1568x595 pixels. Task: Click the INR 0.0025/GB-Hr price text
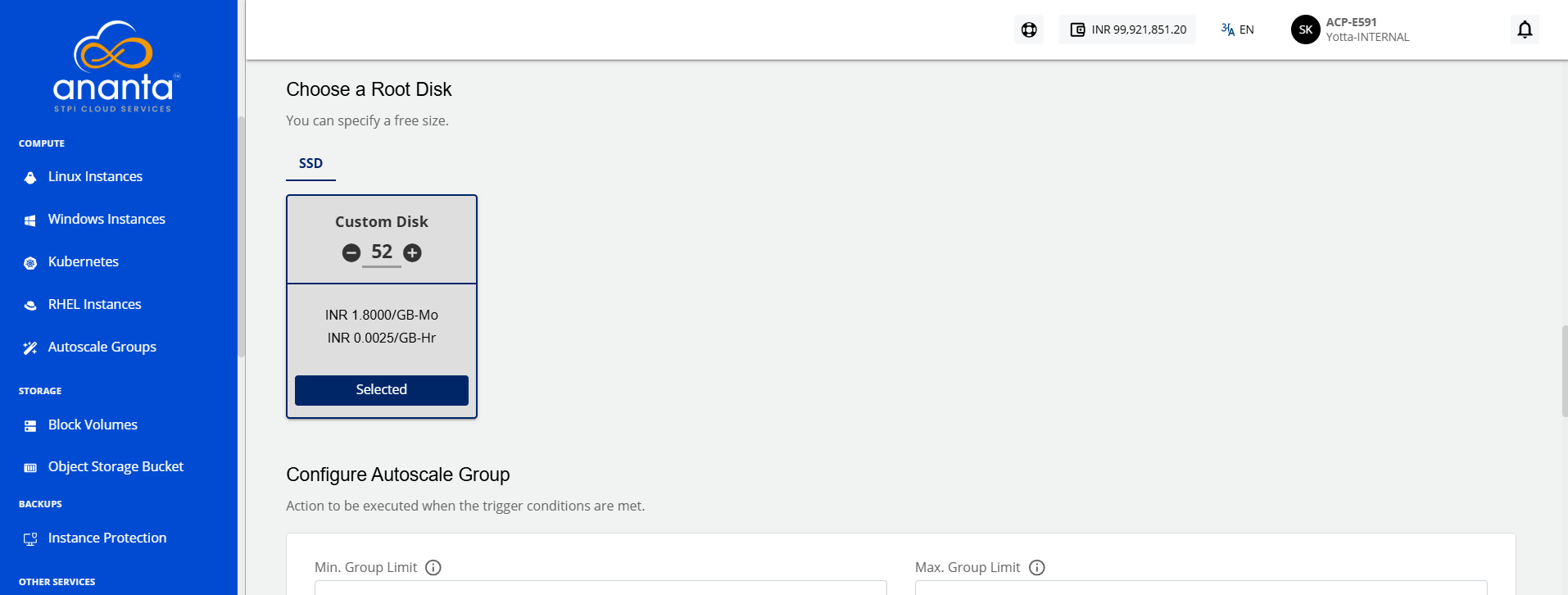coord(382,338)
